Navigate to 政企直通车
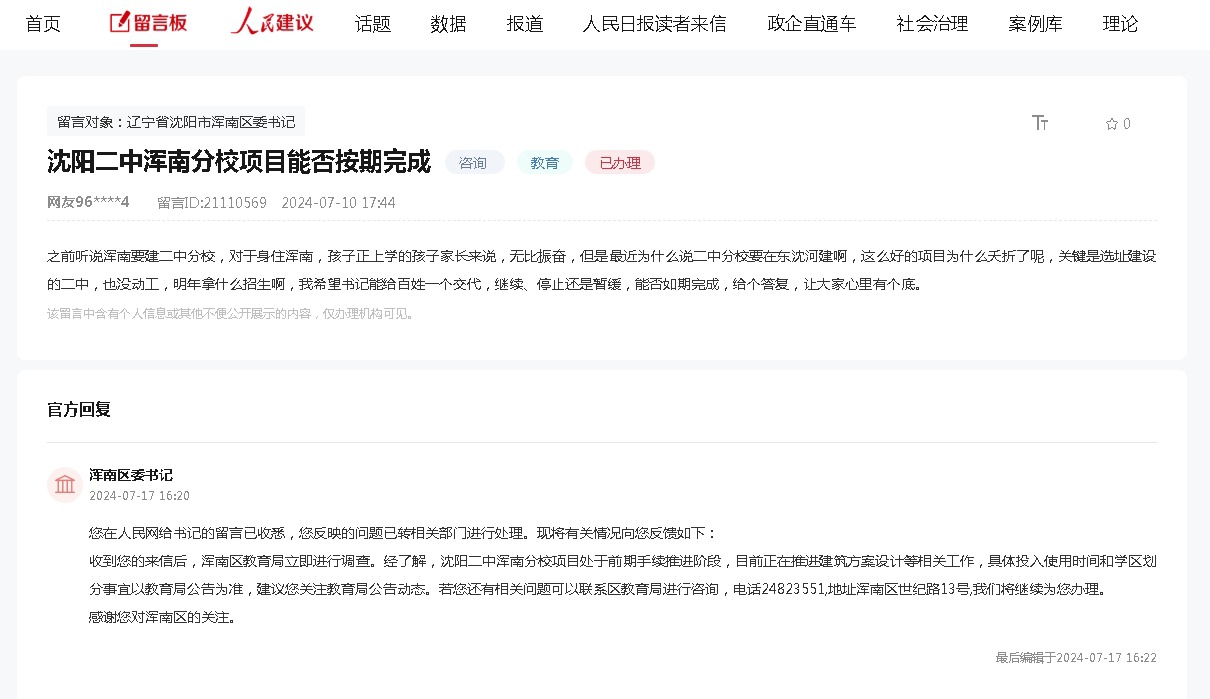This screenshot has width=1210, height=699. pyautogui.click(x=811, y=24)
